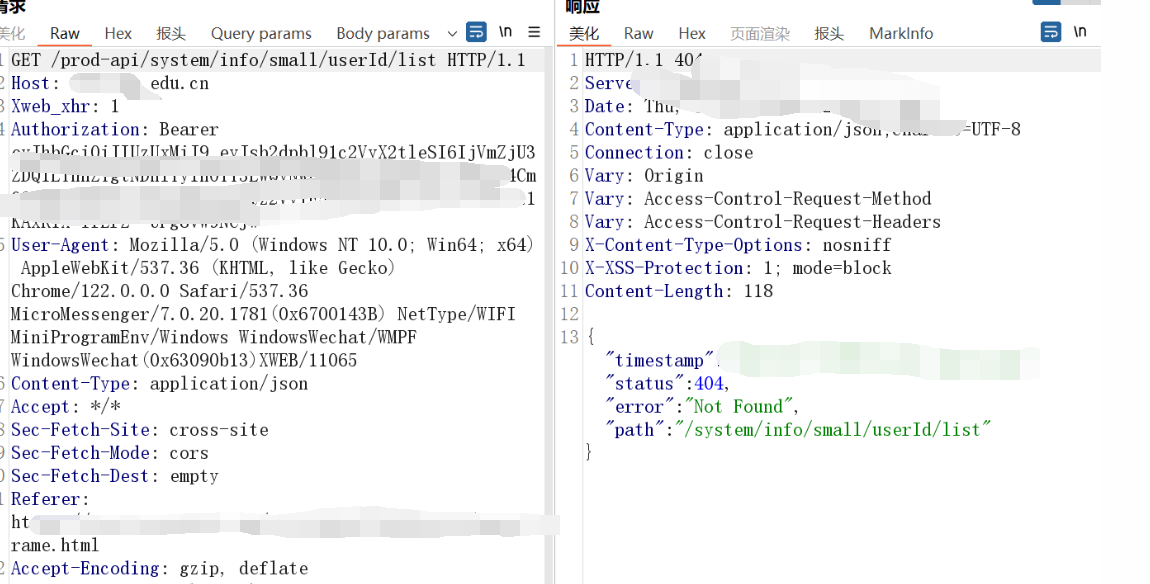Show non-printable characters in request panel
This screenshot has height=584, width=1150.
click(506, 32)
